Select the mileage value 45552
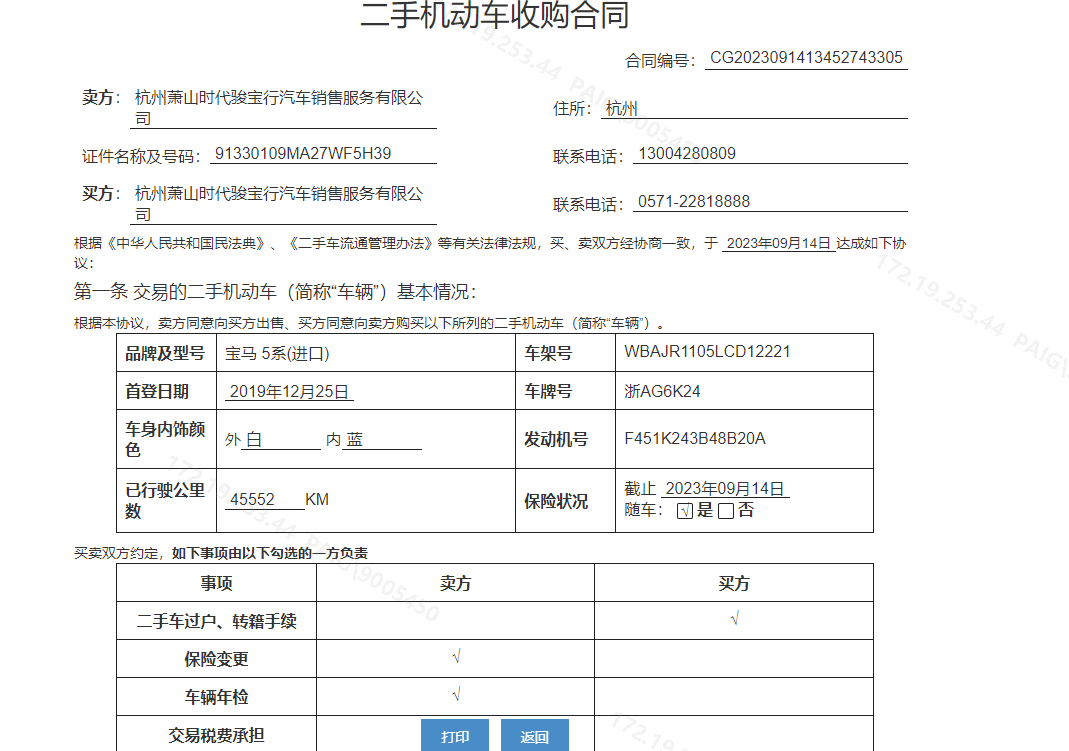 click(x=252, y=500)
